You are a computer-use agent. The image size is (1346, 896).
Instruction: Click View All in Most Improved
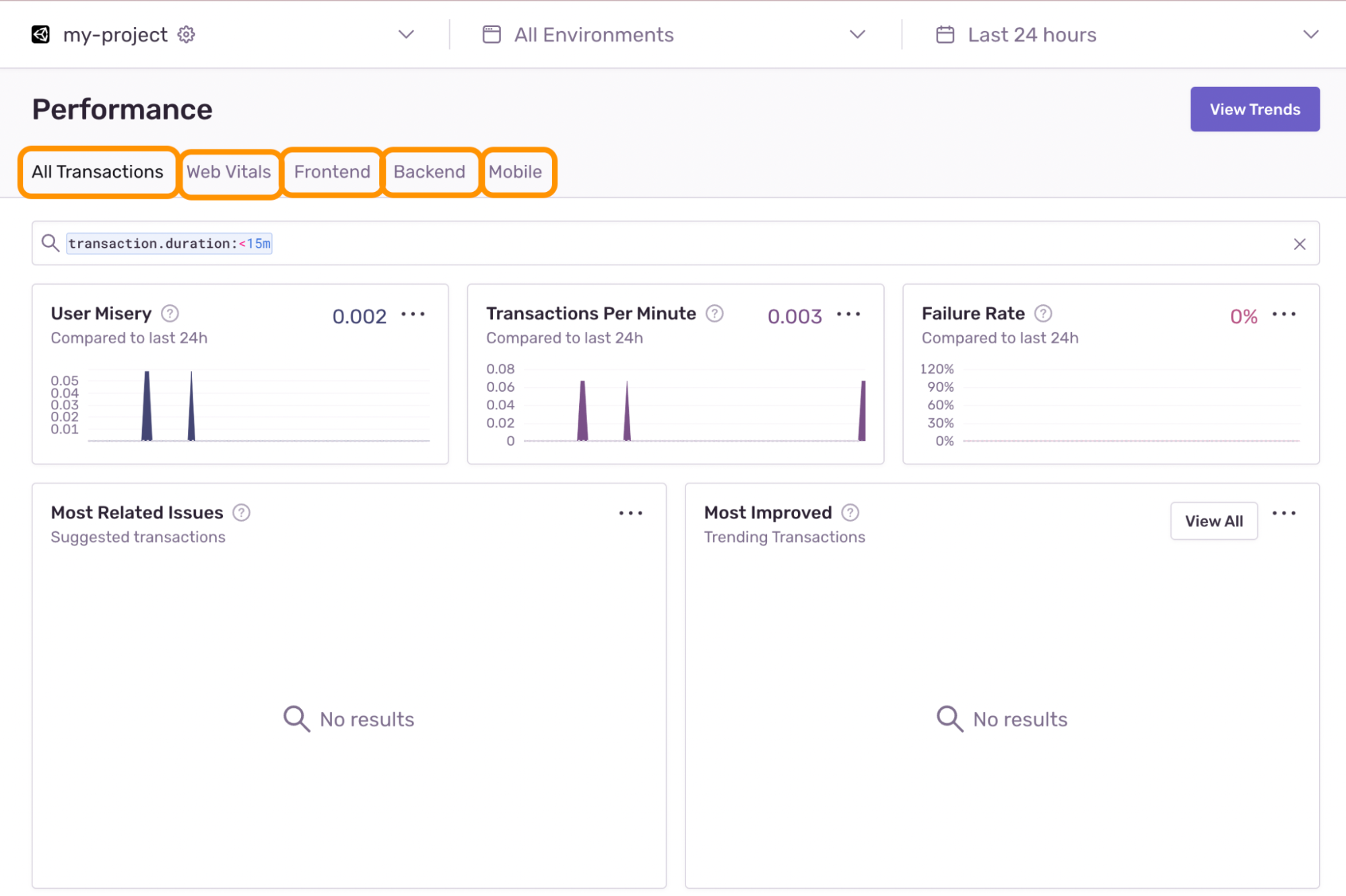click(x=1213, y=521)
